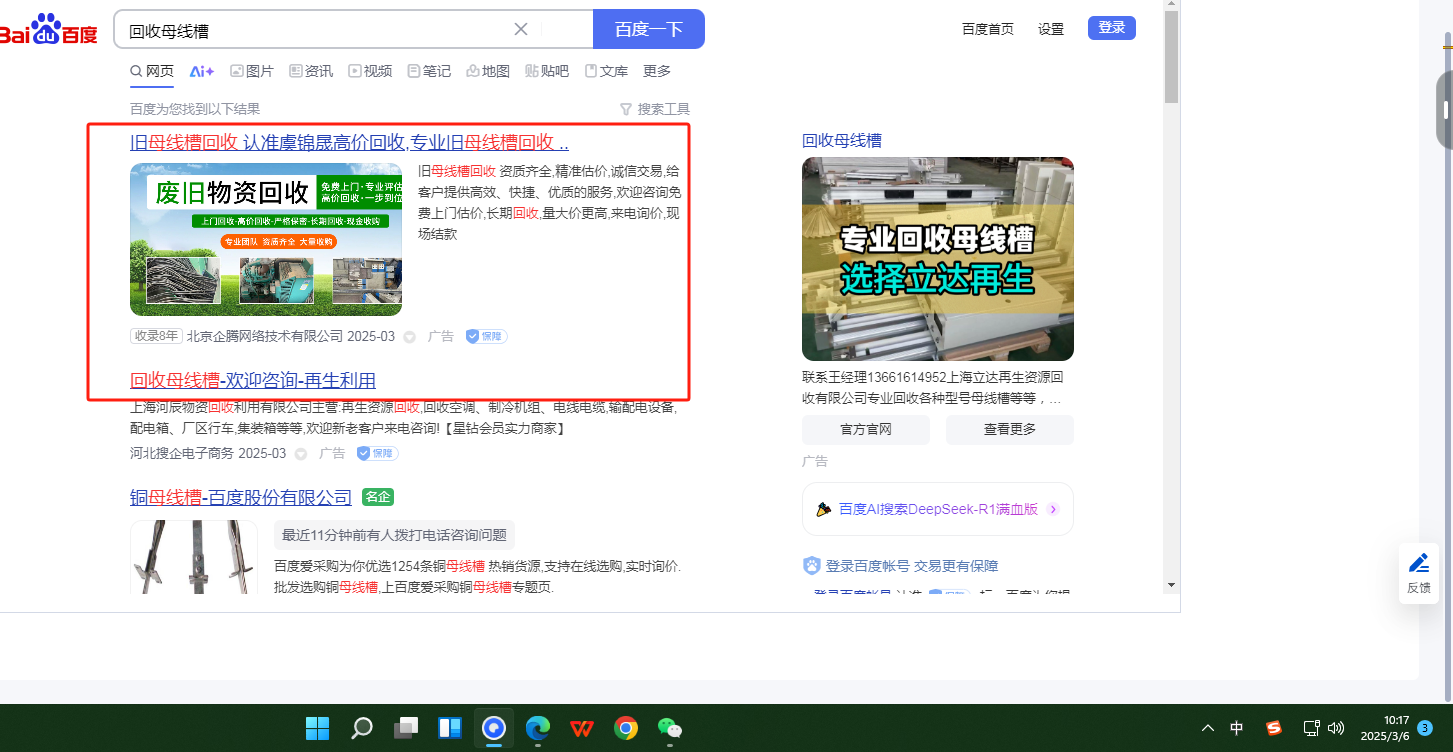The image size is (1453, 752).
Task: Open 铜母线槽-百度股份有限公司 result link
Action: [x=241, y=497]
